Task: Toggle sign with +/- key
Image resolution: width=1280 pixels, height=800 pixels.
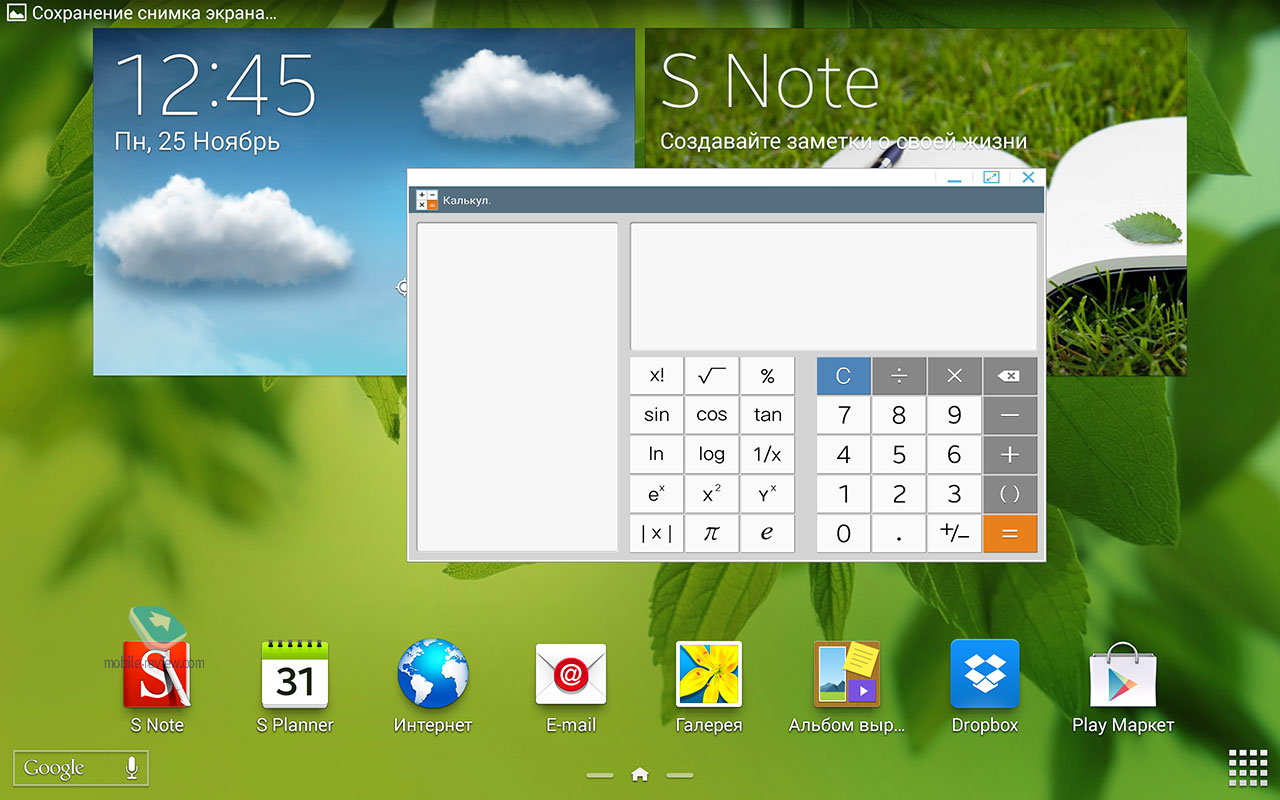Action: [x=955, y=534]
